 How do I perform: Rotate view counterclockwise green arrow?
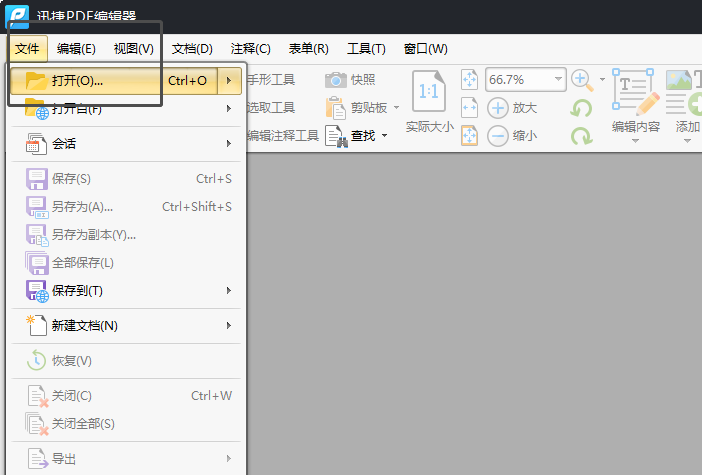[x=581, y=108]
